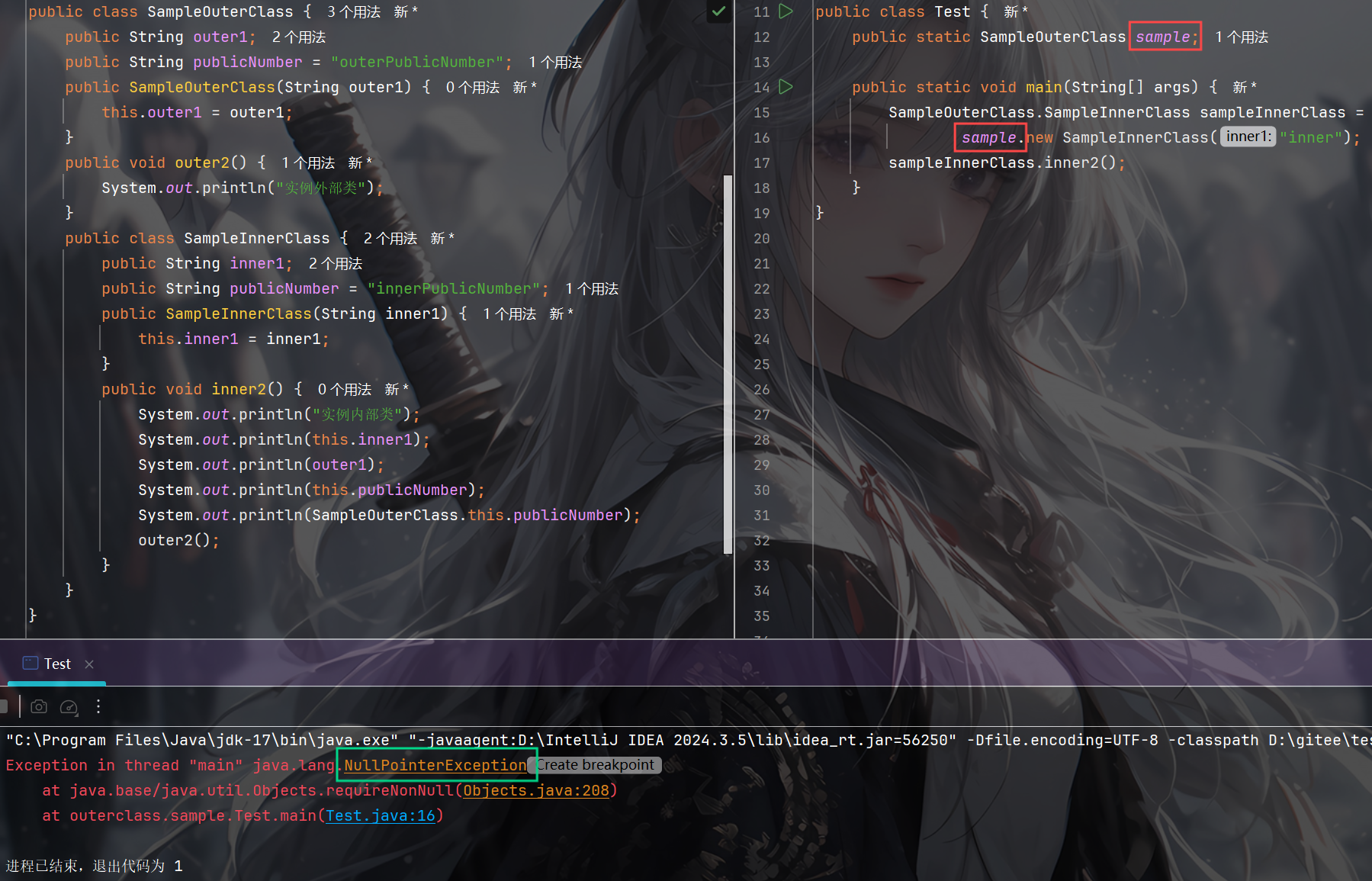Place cursor on "outerPublicNumber" string literal
1372x881 pixels.
pyautogui.click(x=417, y=62)
